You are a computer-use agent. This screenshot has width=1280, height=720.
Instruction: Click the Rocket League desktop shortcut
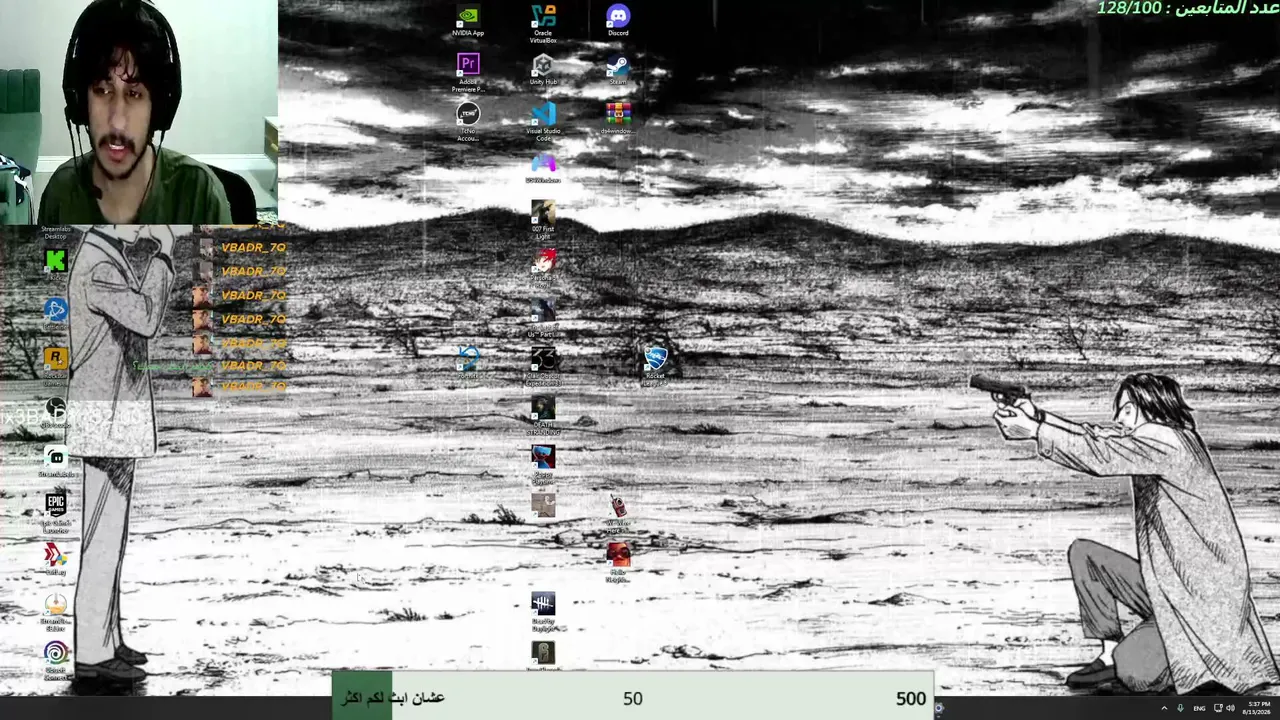655,366
